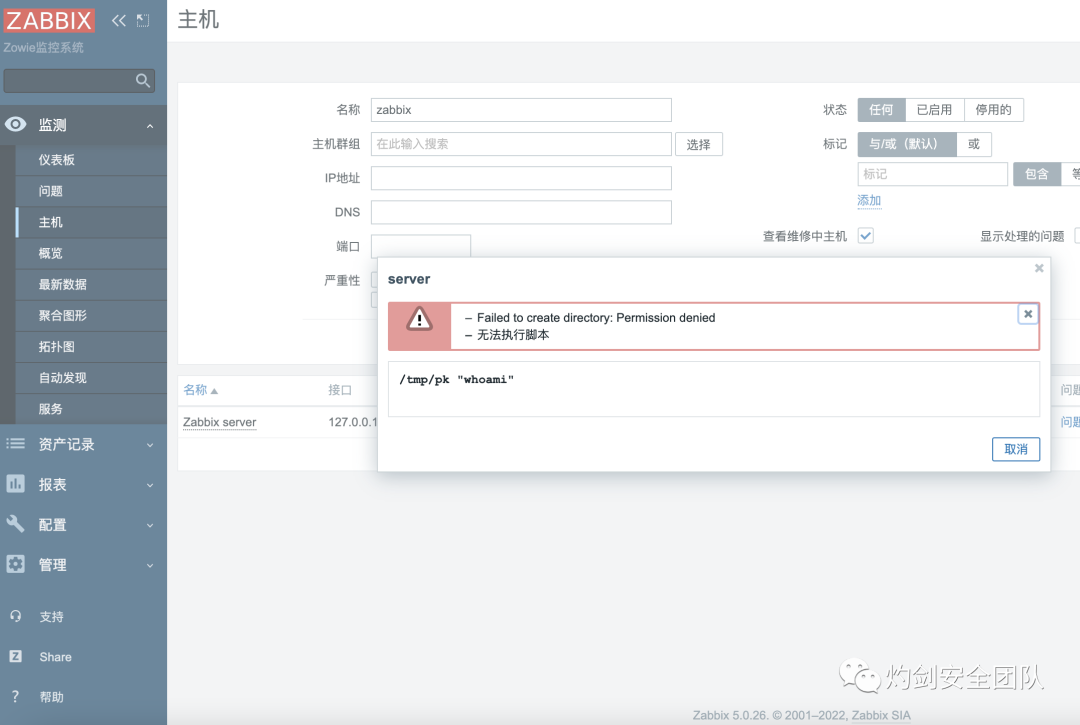This screenshot has width=1080, height=725.
Task: Click the eye icon for 监测 section
Action: click(15, 124)
